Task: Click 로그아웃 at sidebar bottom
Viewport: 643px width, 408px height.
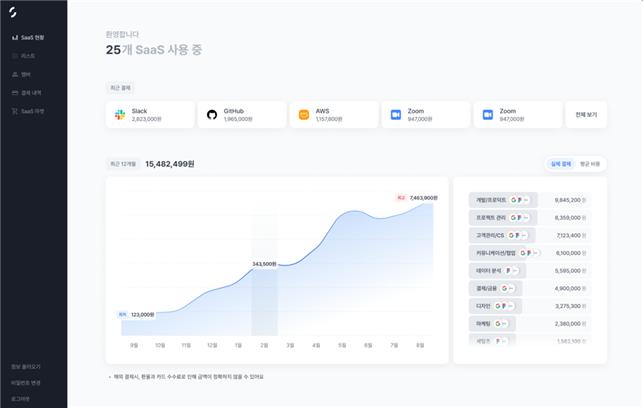Action: (20, 398)
